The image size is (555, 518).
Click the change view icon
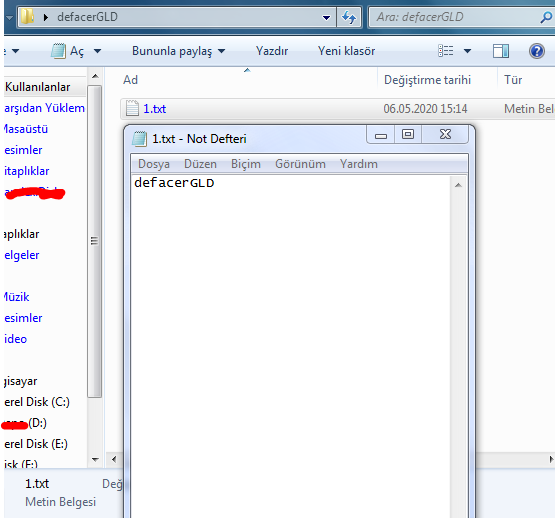[446, 51]
